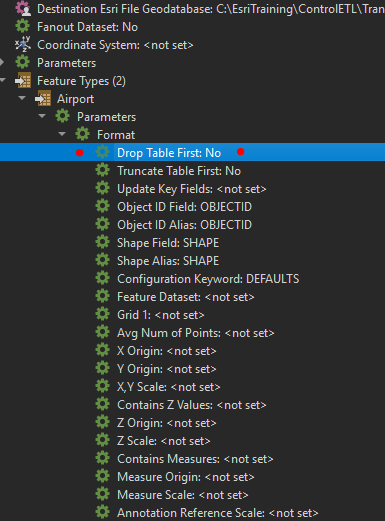Screen dimensions: 385x521
Task: Select Measure Scale: <not set>
Action: click(x=183, y=495)
